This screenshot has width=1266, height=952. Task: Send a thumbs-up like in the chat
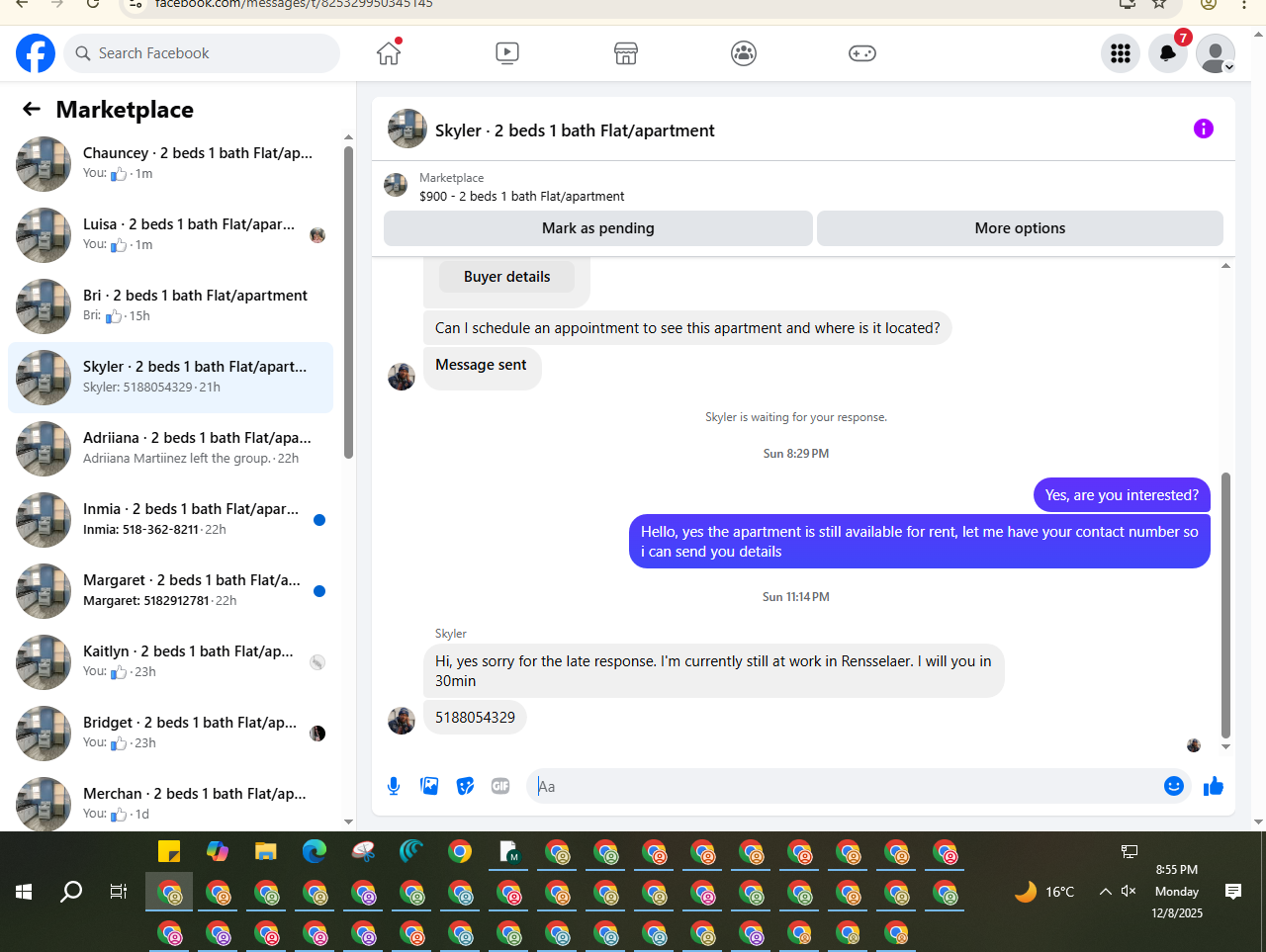(x=1214, y=786)
